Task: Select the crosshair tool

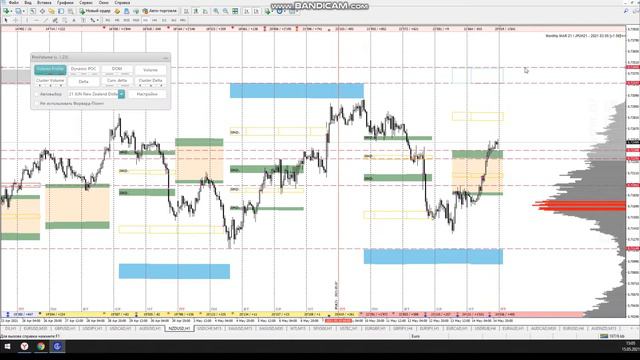Action: click(16, 20)
